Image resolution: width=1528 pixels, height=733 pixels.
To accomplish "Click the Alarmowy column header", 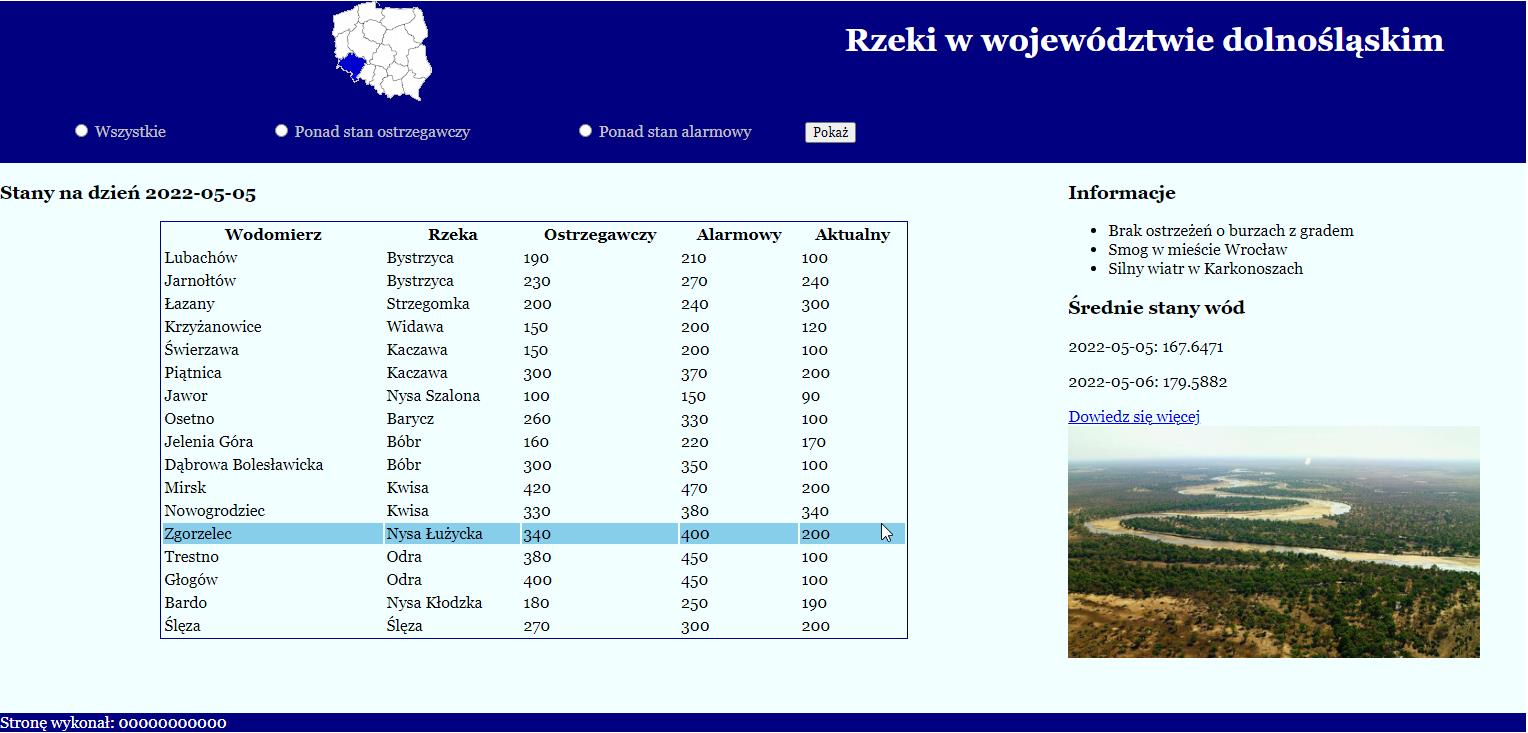I will coord(738,235).
